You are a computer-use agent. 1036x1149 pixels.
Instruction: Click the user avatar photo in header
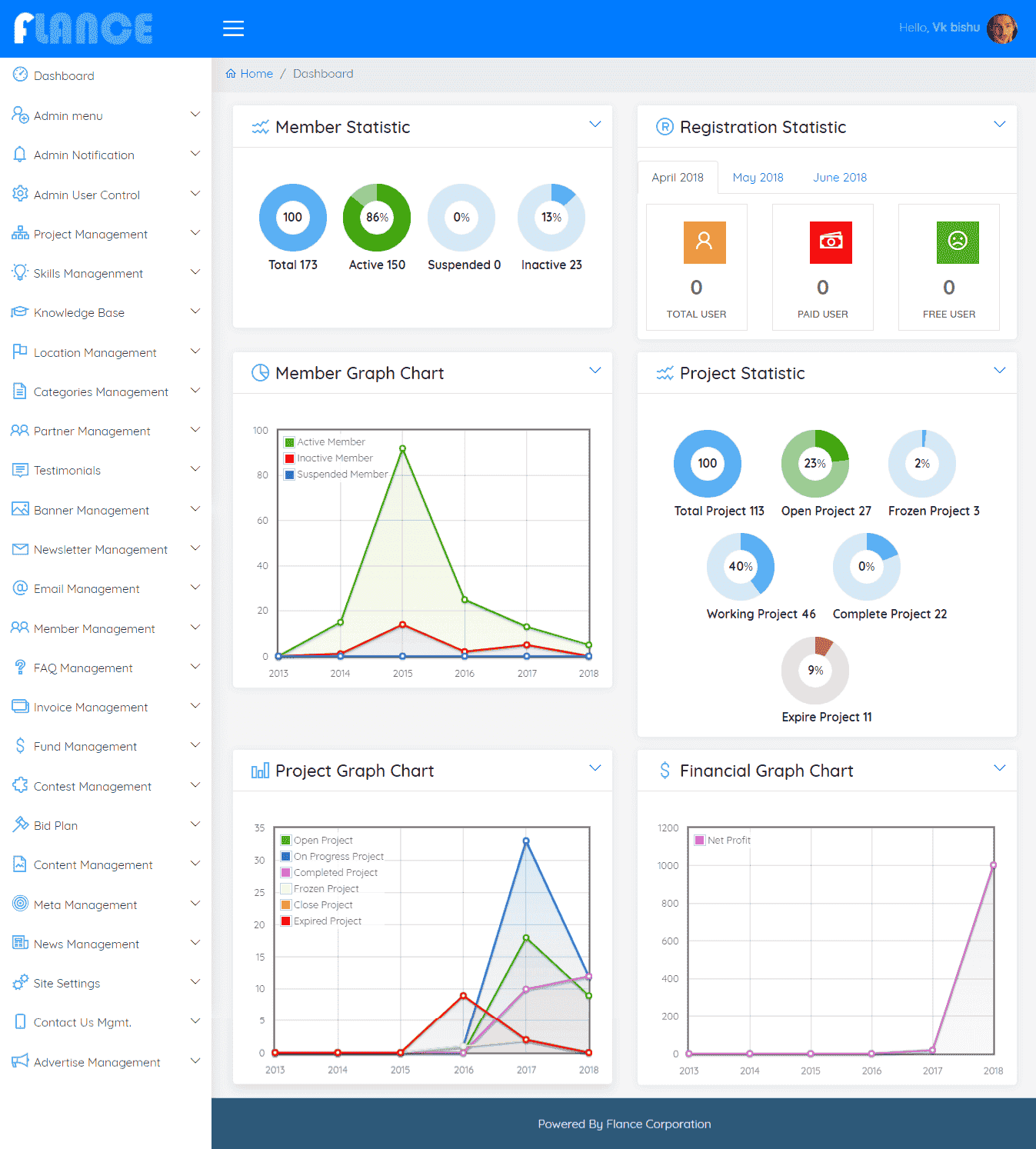tap(1002, 29)
